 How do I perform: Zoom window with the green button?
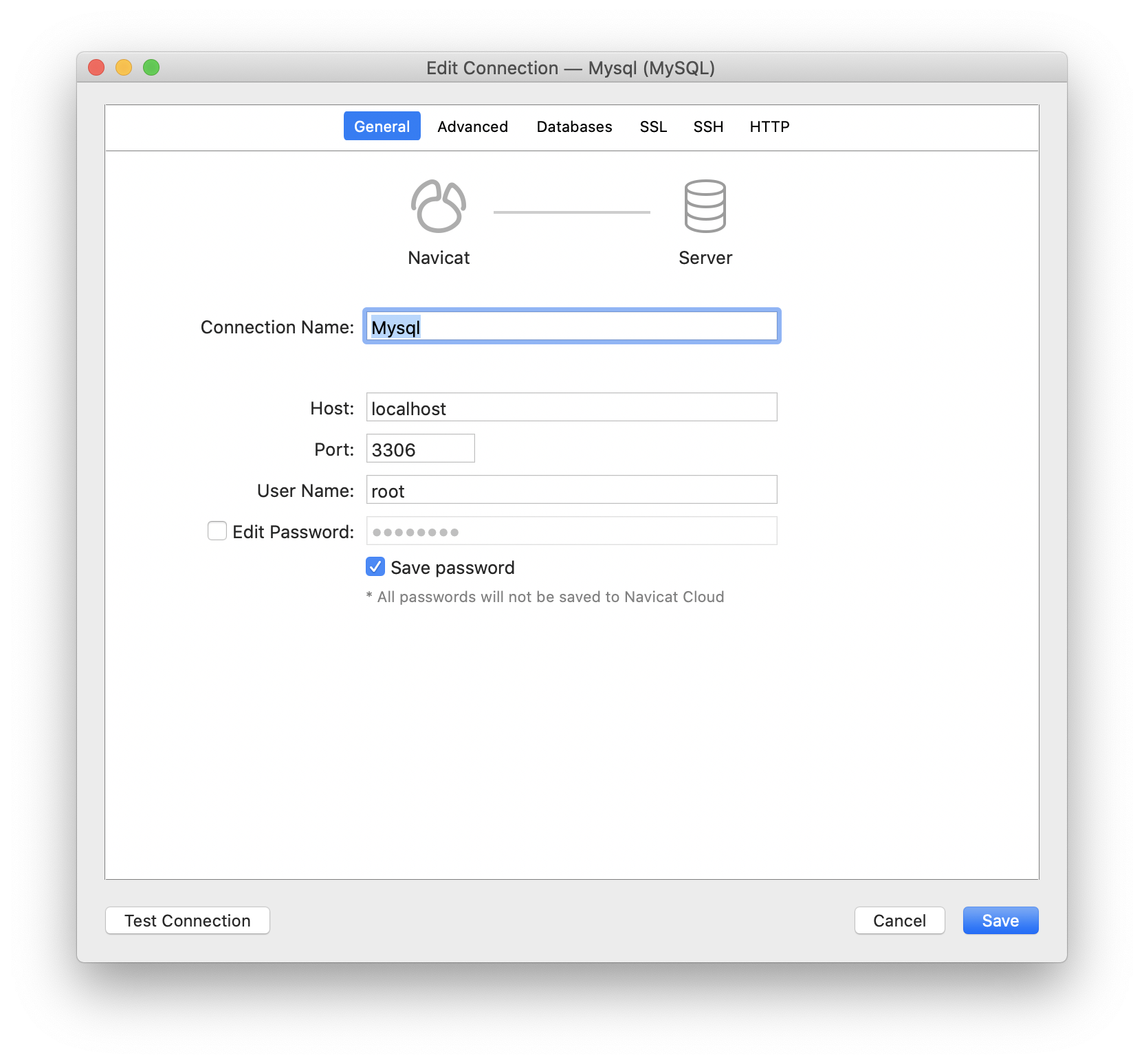click(151, 67)
